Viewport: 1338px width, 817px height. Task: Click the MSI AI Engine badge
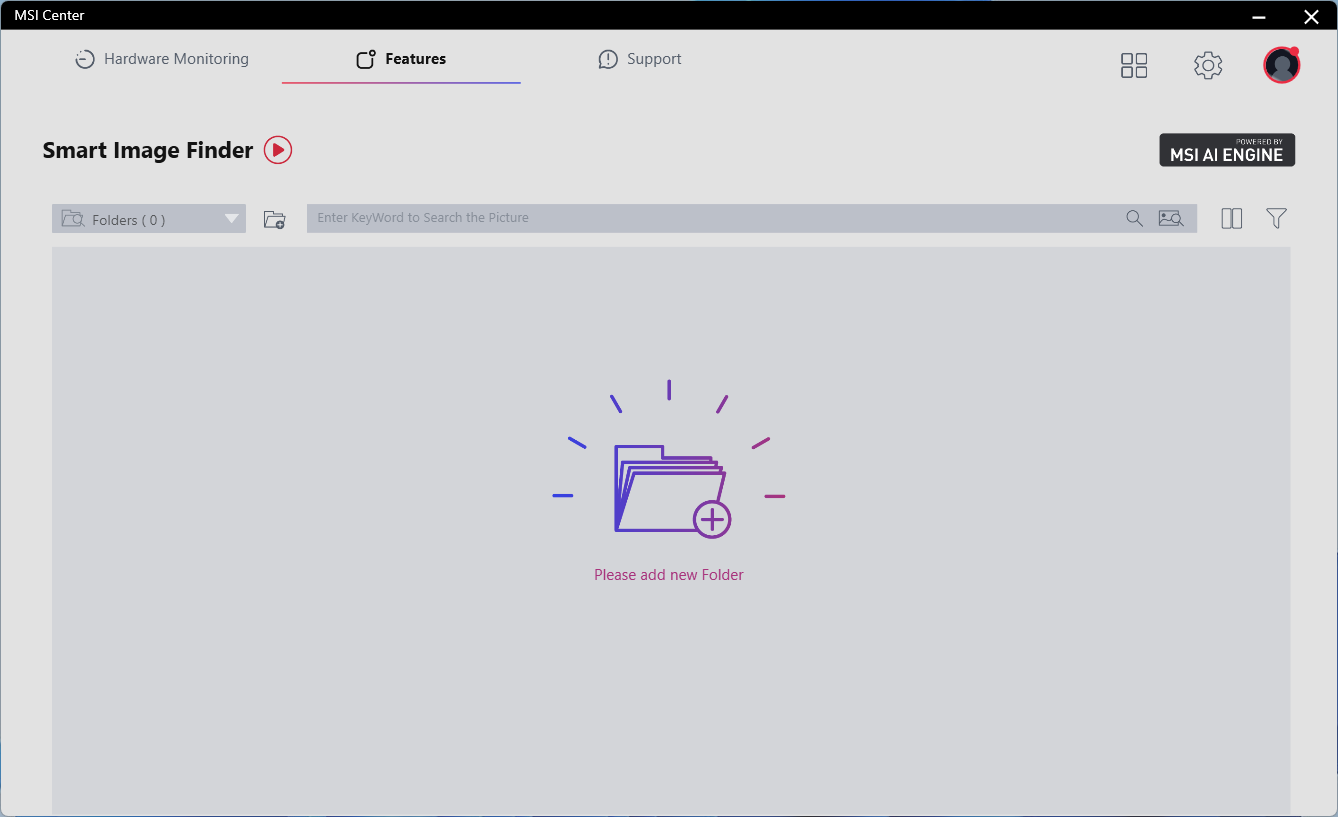coord(1227,150)
